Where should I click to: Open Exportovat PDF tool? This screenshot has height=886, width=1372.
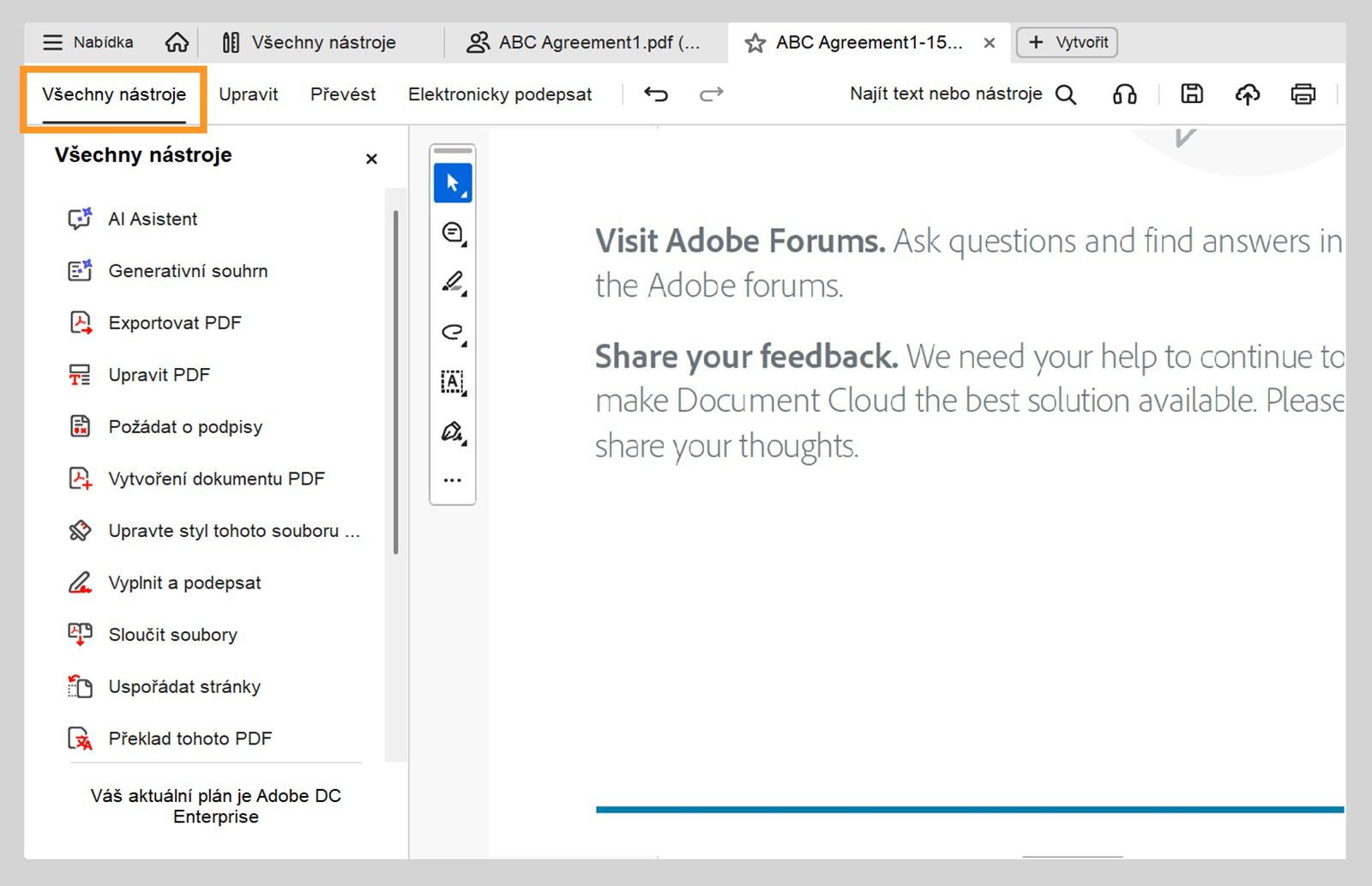[x=175, y=322]
